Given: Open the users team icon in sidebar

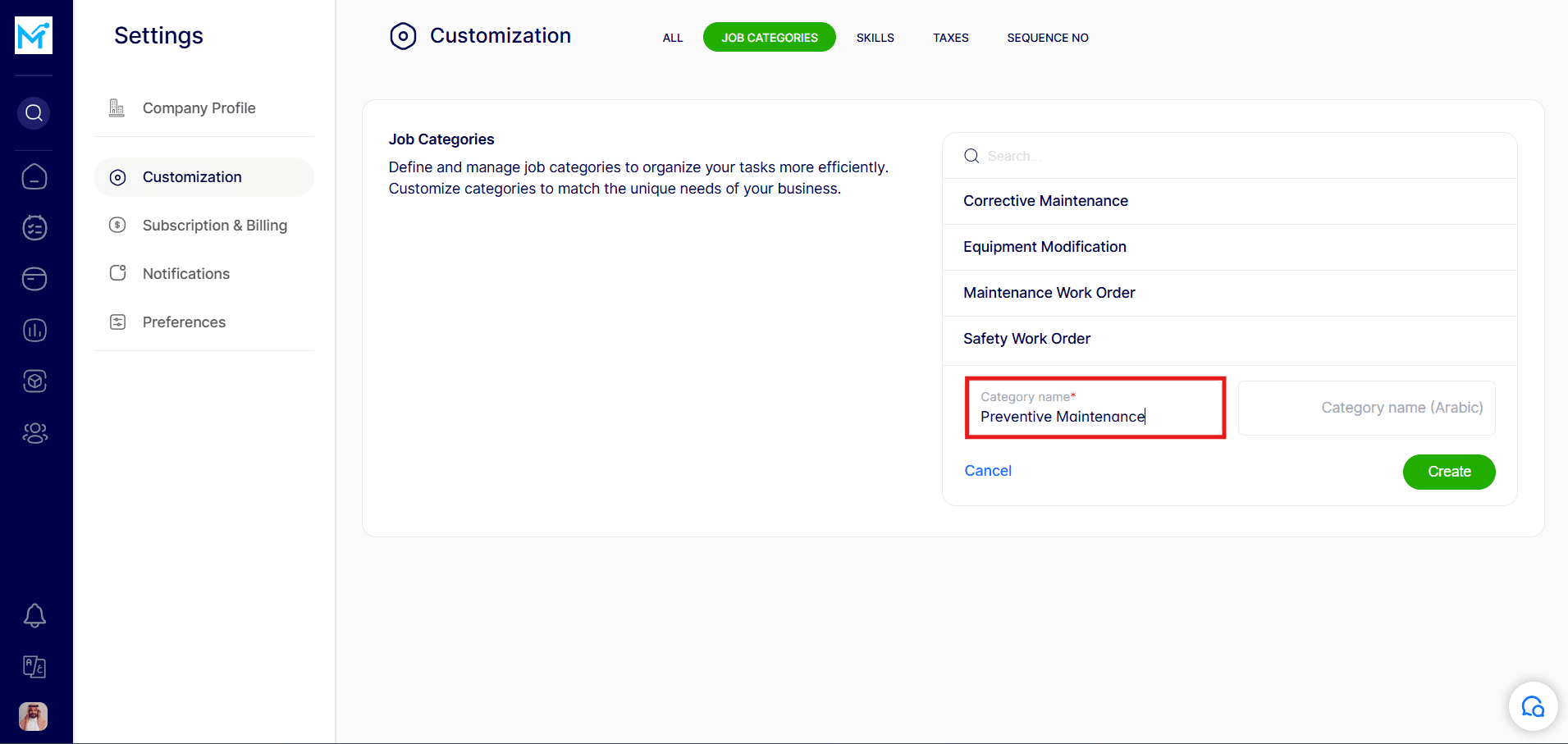Looking at the screenshot, I should 34,433.
